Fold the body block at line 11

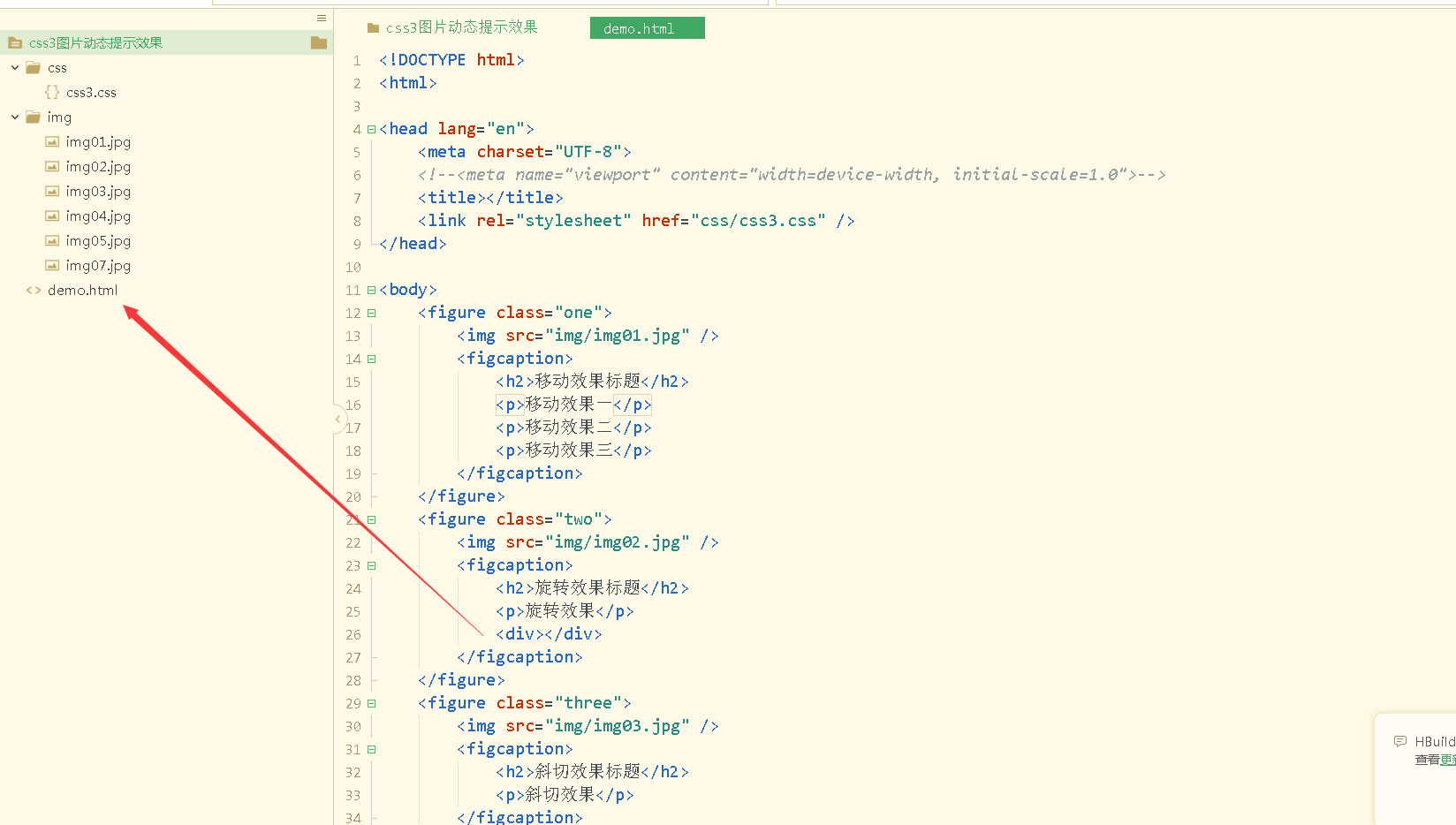[371, 291]
